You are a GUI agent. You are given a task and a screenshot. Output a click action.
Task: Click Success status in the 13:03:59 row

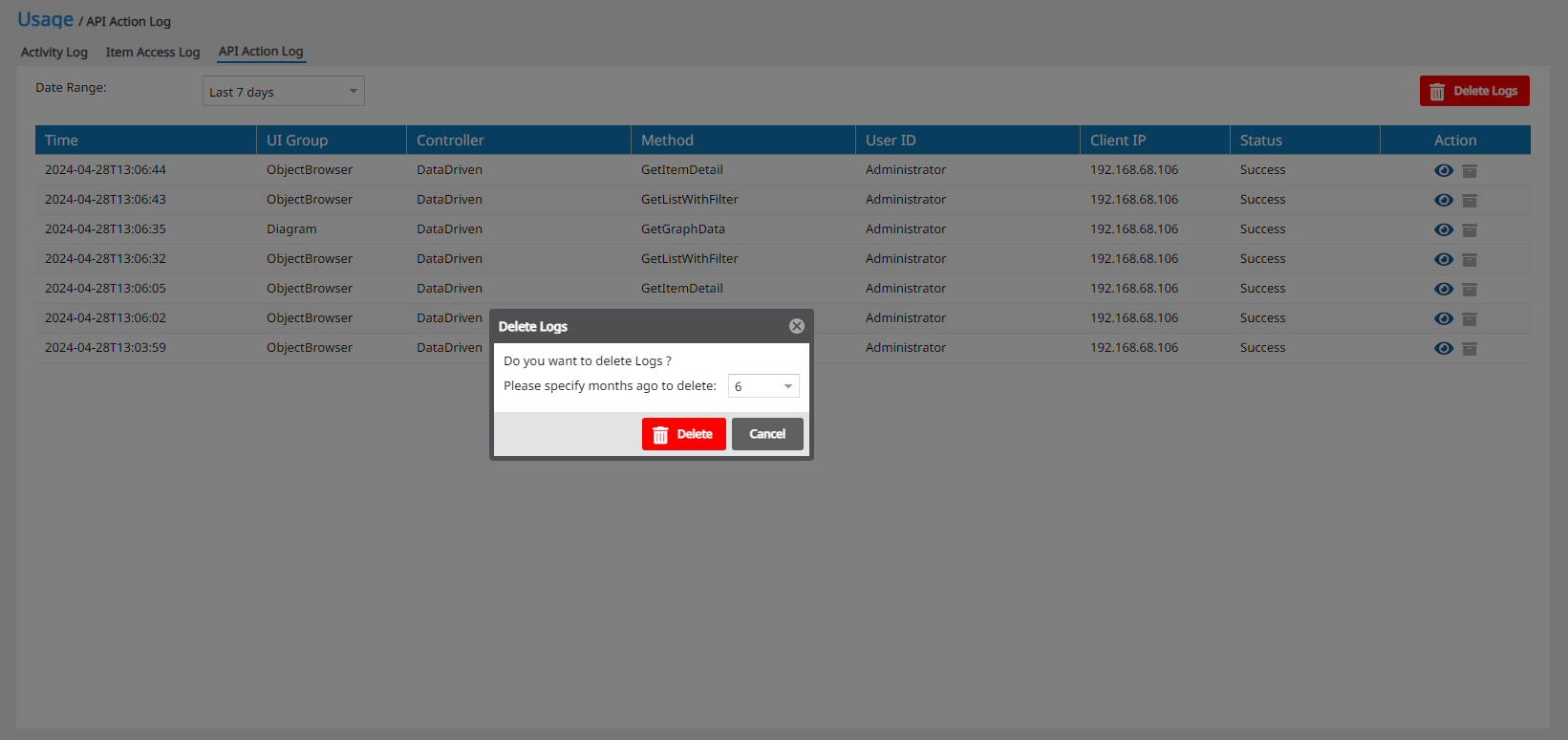(x=1263, y=348)
